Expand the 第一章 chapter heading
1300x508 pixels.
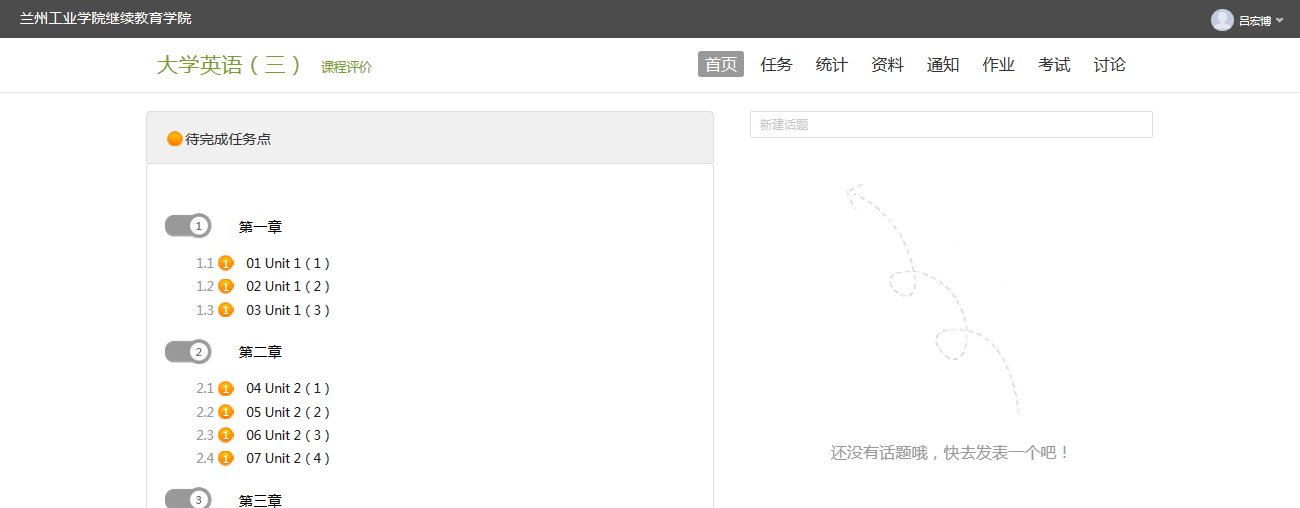[x=260, y=227]
